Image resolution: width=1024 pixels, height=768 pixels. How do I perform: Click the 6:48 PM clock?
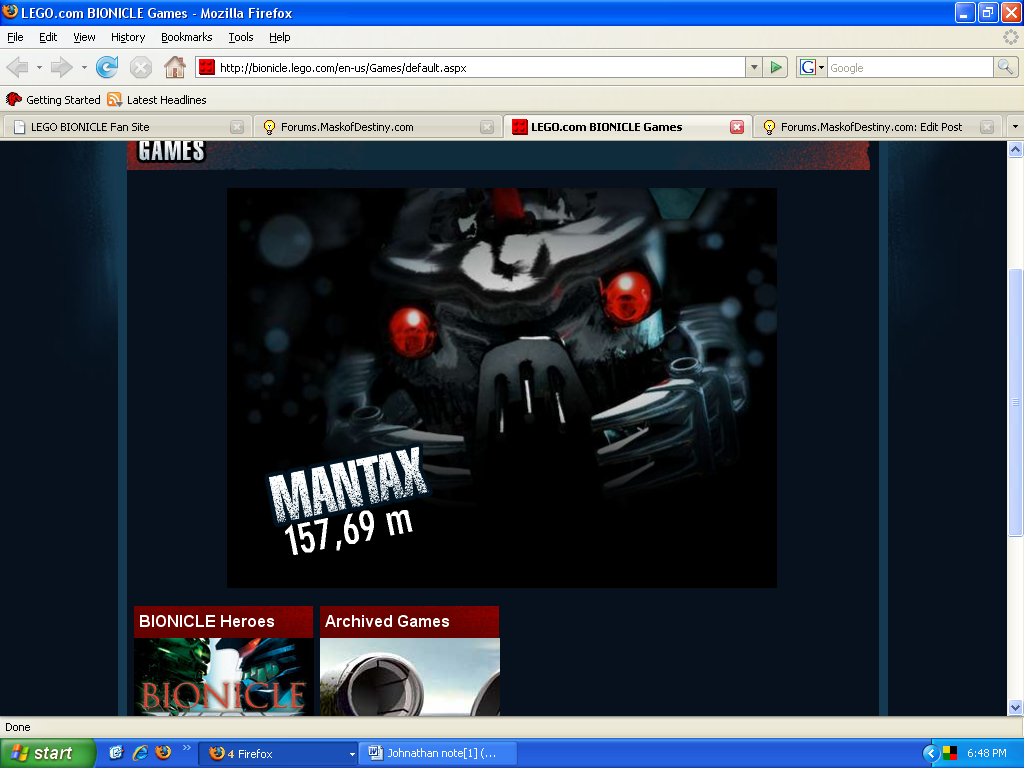point(987,753)
